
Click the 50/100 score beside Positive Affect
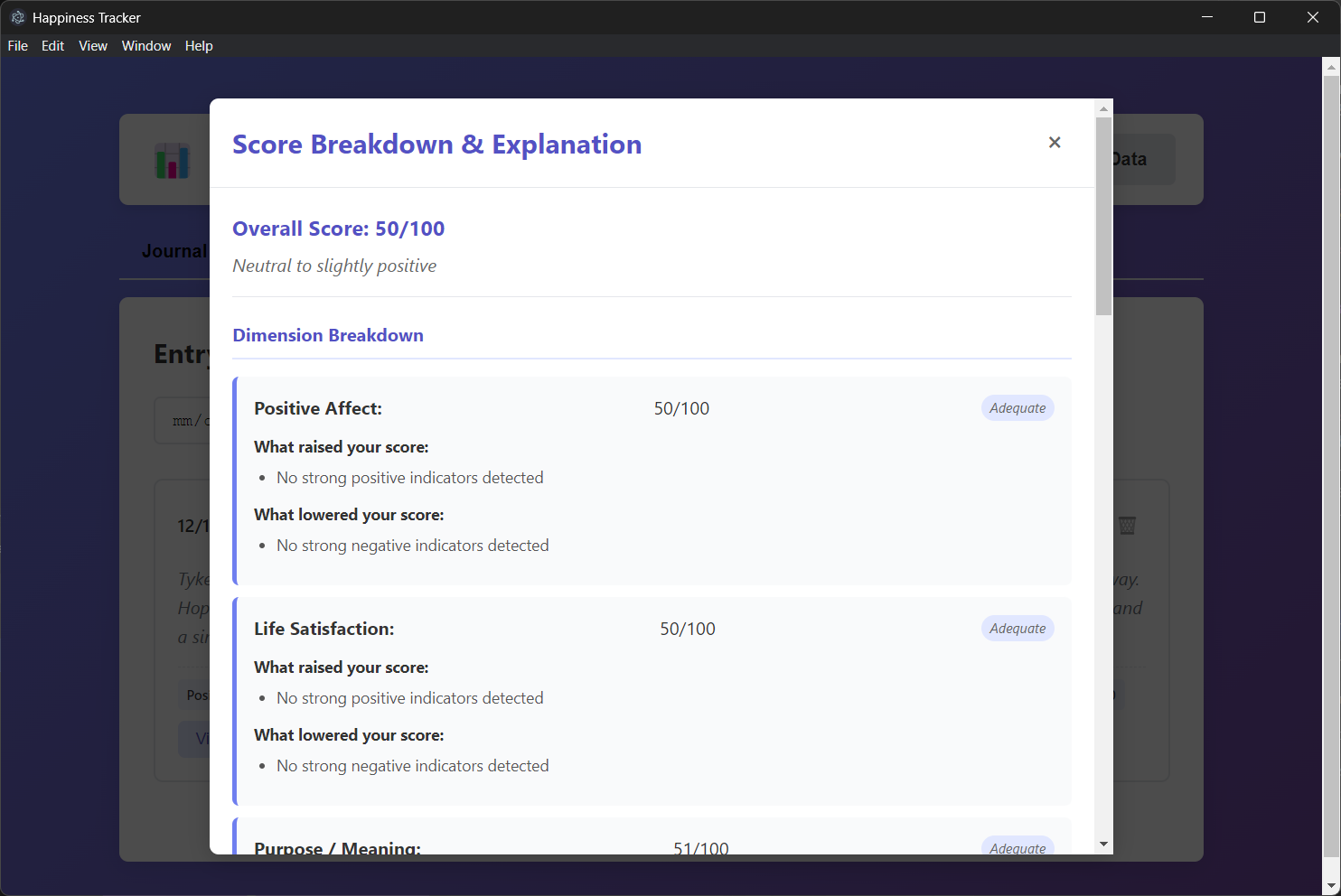coord(682,408)
